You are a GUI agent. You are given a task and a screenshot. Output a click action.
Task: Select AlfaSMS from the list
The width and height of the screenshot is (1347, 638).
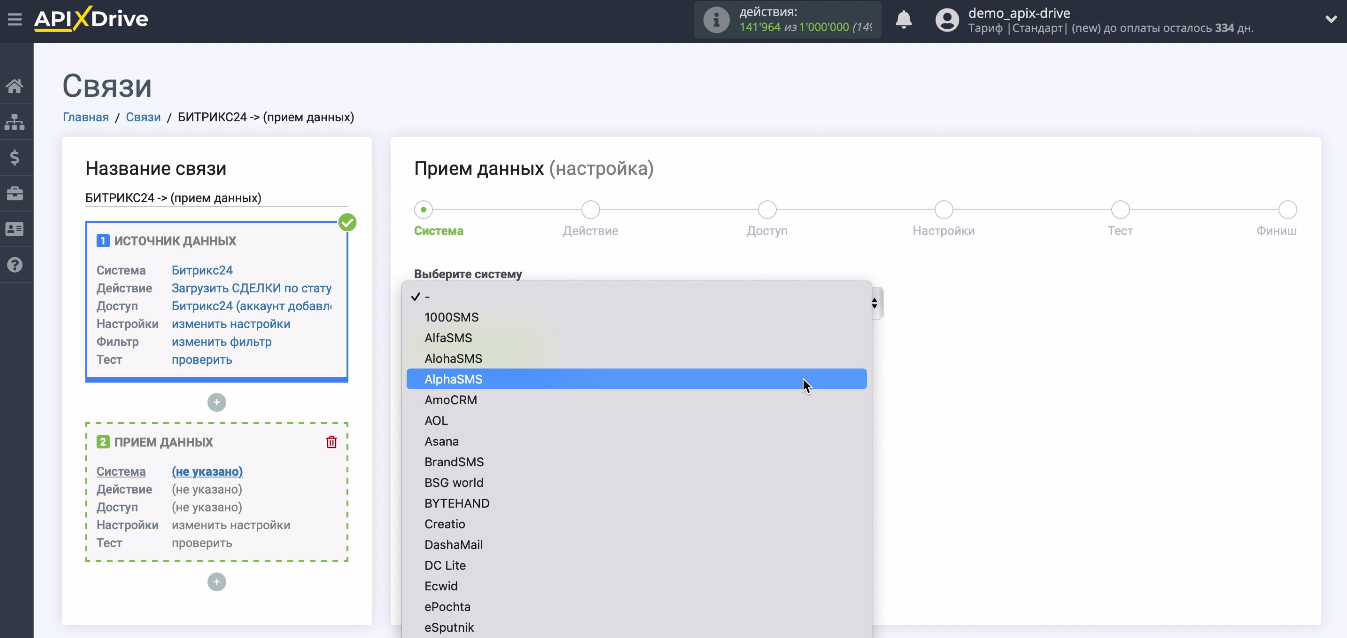pyautogui.click(x=637, y=338)
